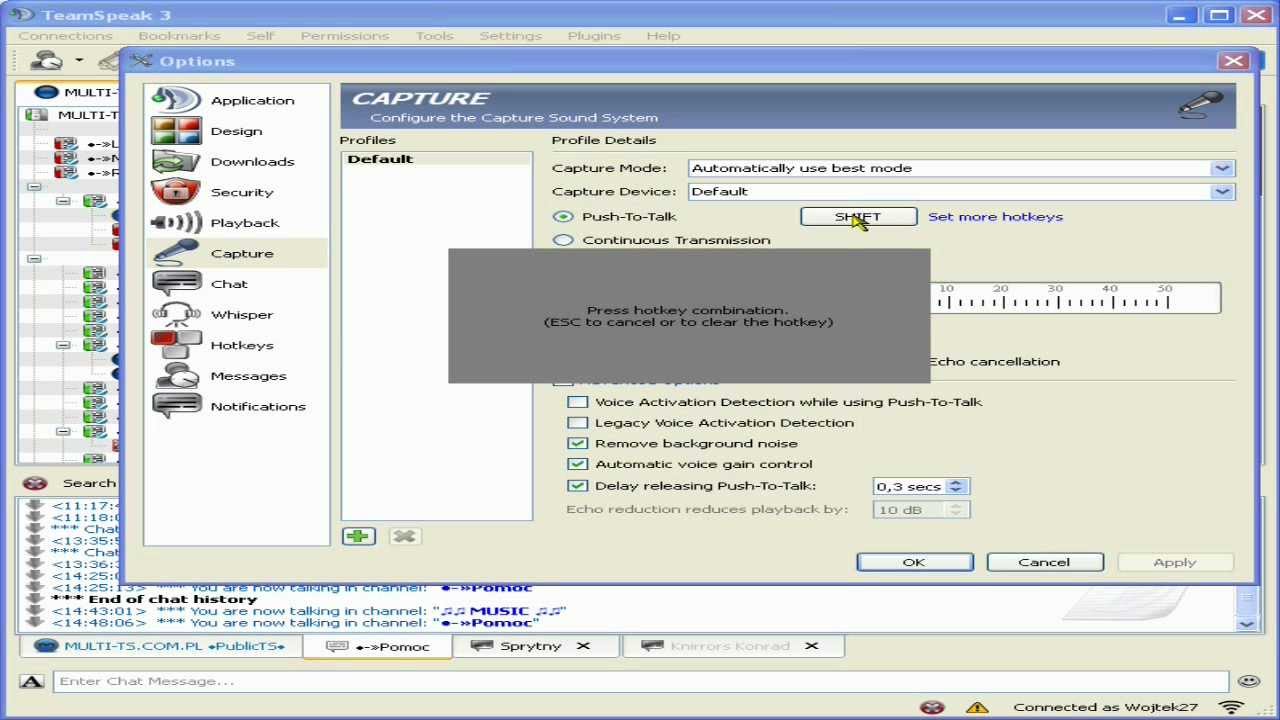Close the Sprytny chat tab with its X

tap(583, 646)
